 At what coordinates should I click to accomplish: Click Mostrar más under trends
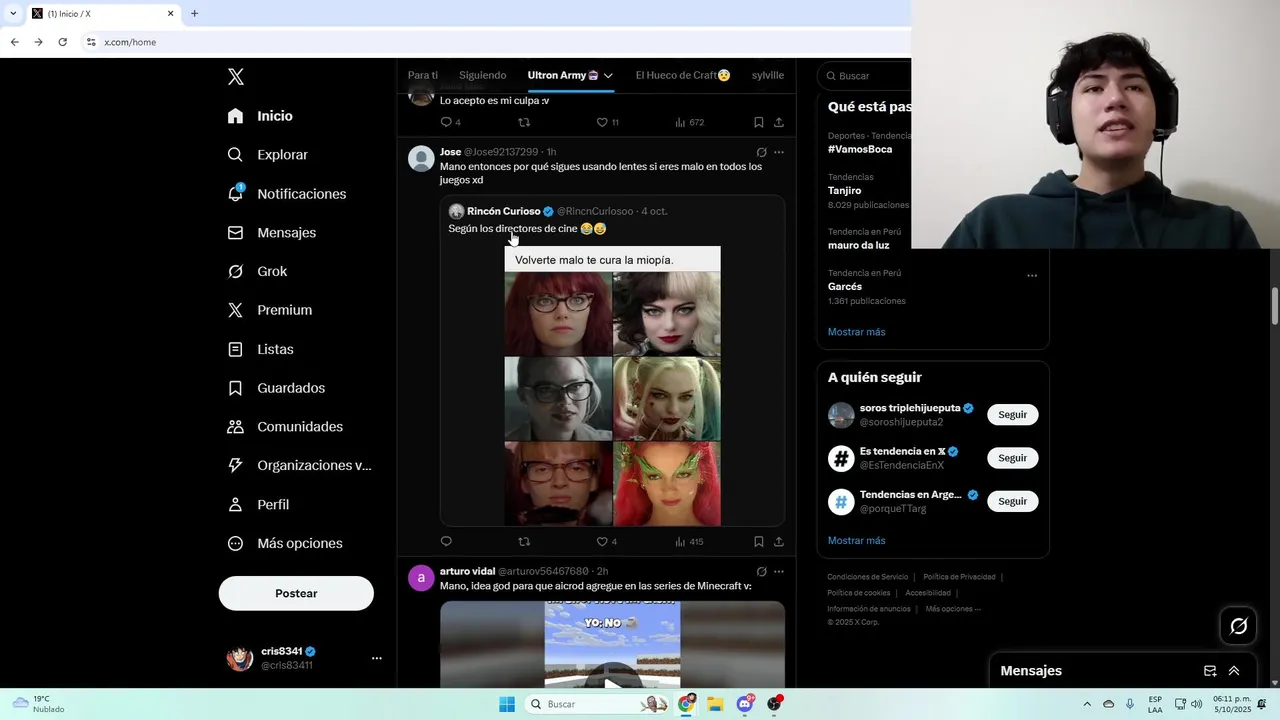(856, 332)
